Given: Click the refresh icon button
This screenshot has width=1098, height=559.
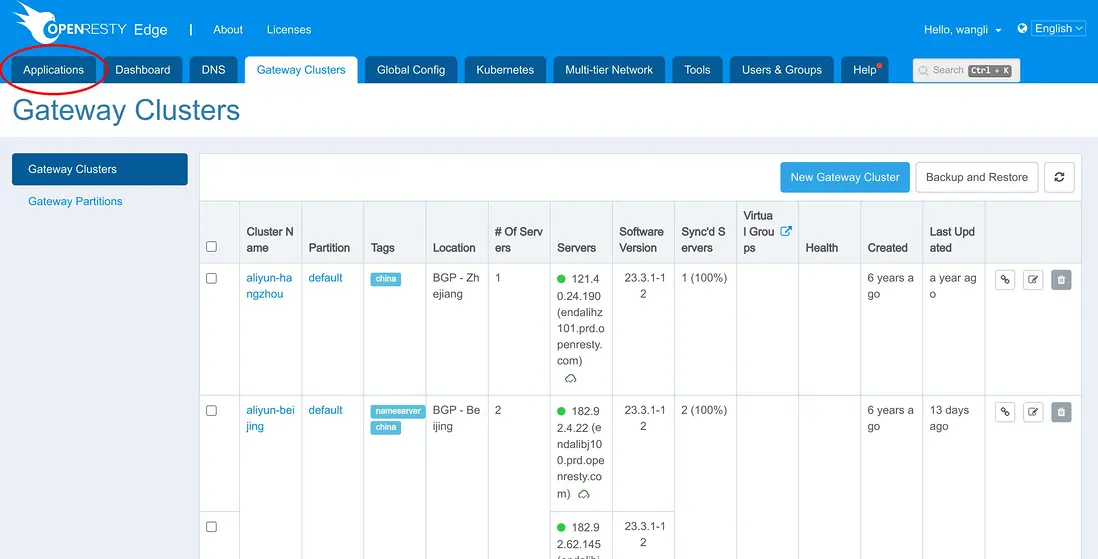Looking at the screenshot, I should click(1059, 177).
